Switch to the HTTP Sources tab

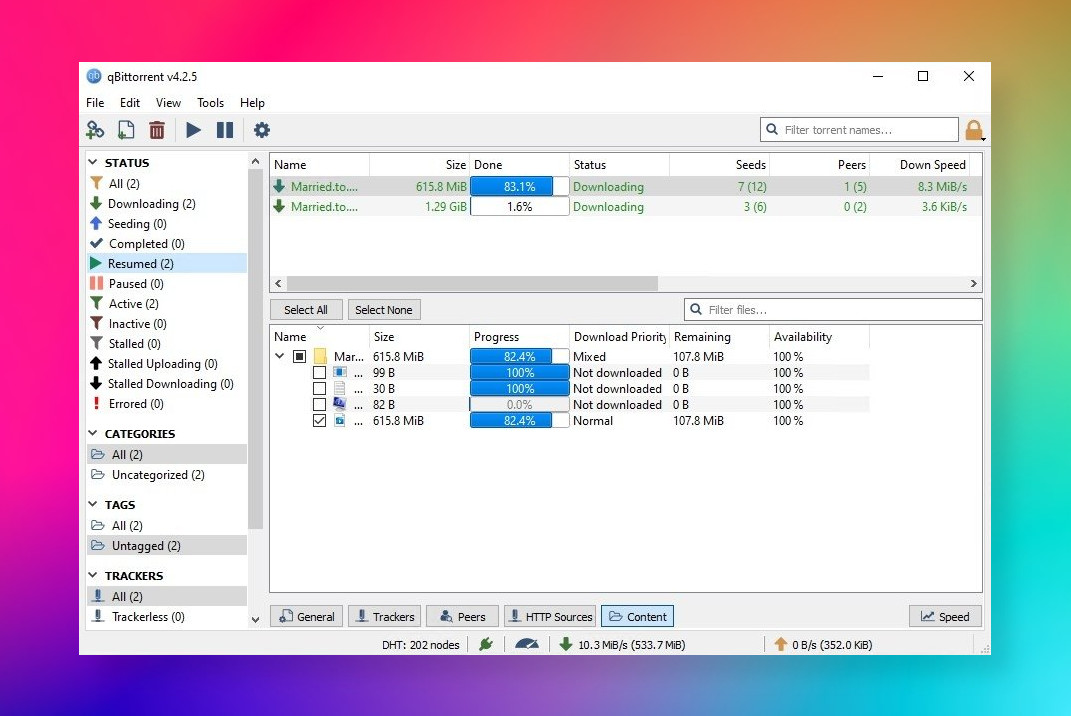[550, 616]
